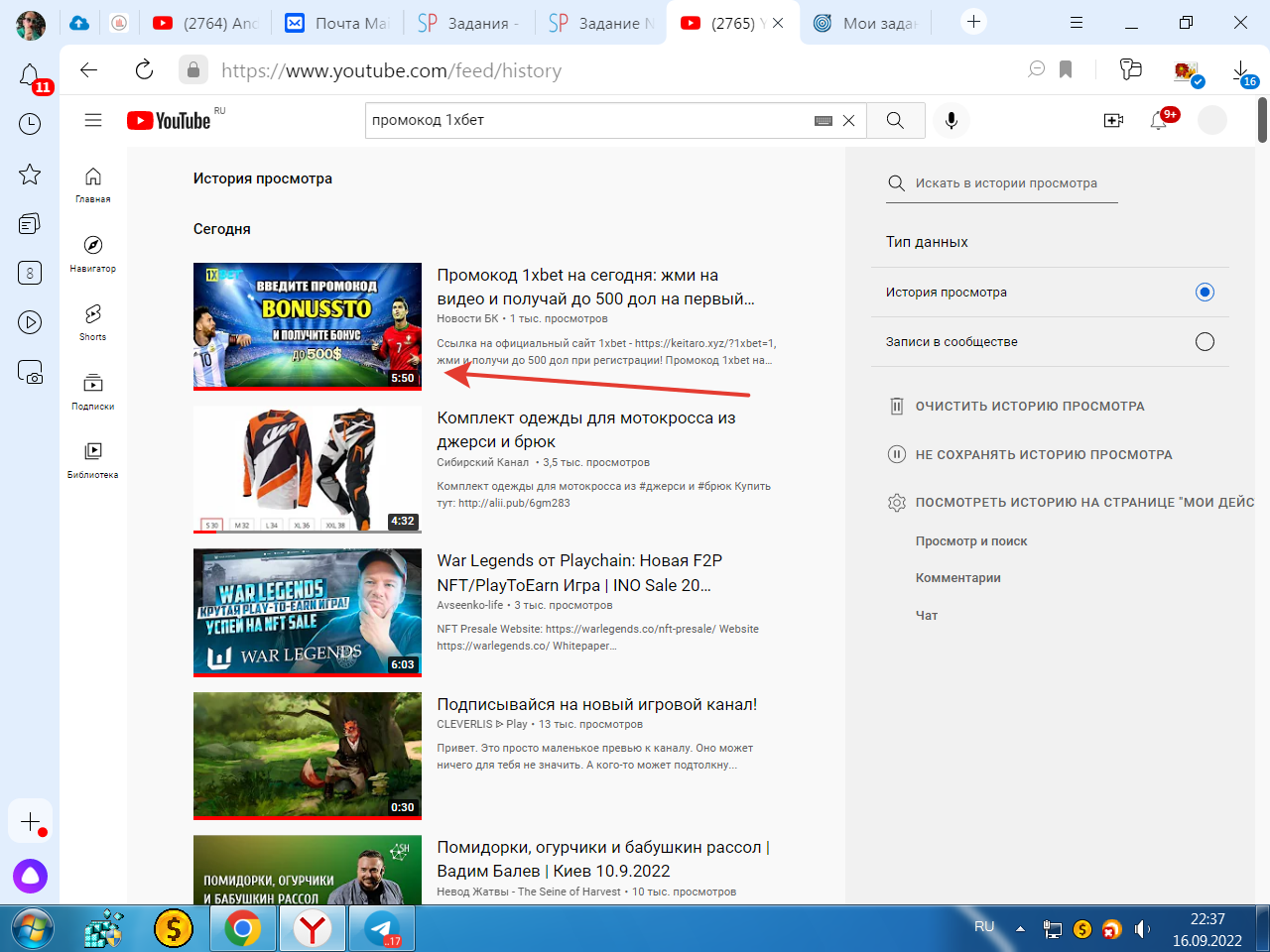Image resolution: width=1270 pixels, height=952 pixels.
Task: Select the История просмотра radio button
Action: click(1205, 292)
